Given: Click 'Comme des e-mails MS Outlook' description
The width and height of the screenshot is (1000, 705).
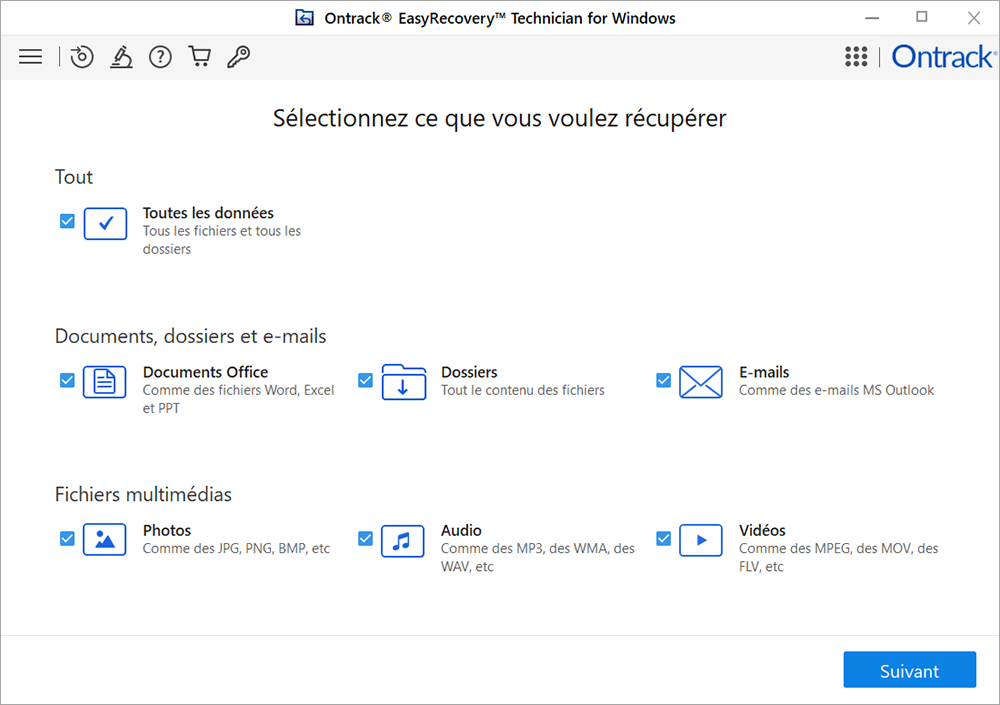Looking at the screenshot, I should click(x=836, y=390).
